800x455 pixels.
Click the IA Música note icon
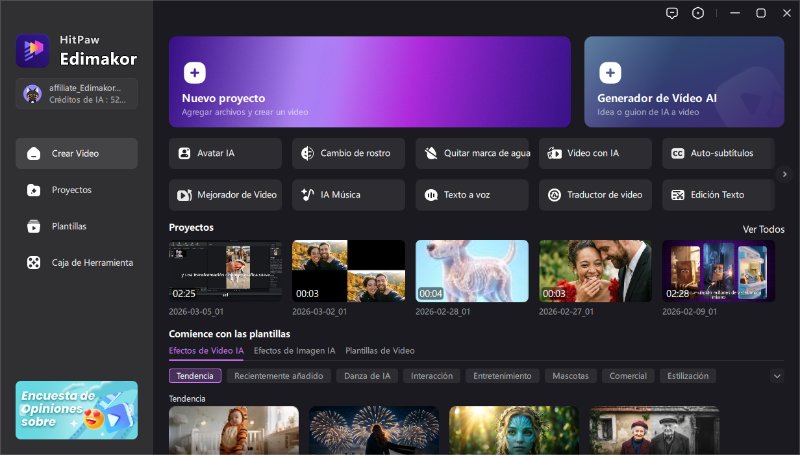click(x=307, y=194)
